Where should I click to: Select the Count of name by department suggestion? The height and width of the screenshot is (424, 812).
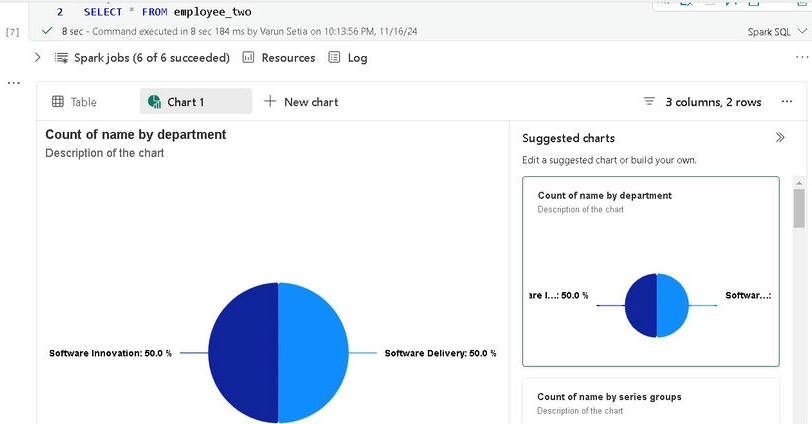(651, 271)
